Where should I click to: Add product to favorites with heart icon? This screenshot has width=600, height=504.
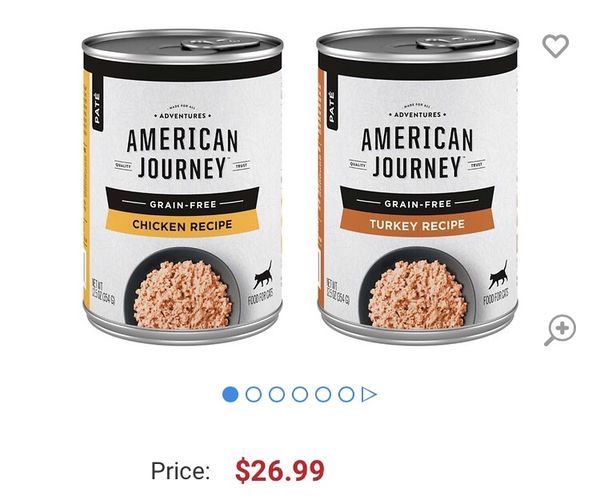coord(556,46)
